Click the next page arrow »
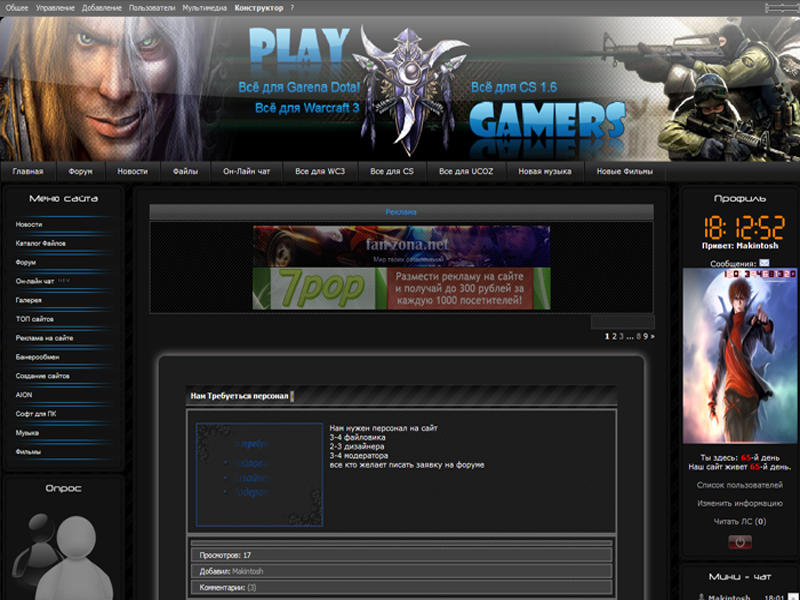Screen dimensions: 800x600 654,337
